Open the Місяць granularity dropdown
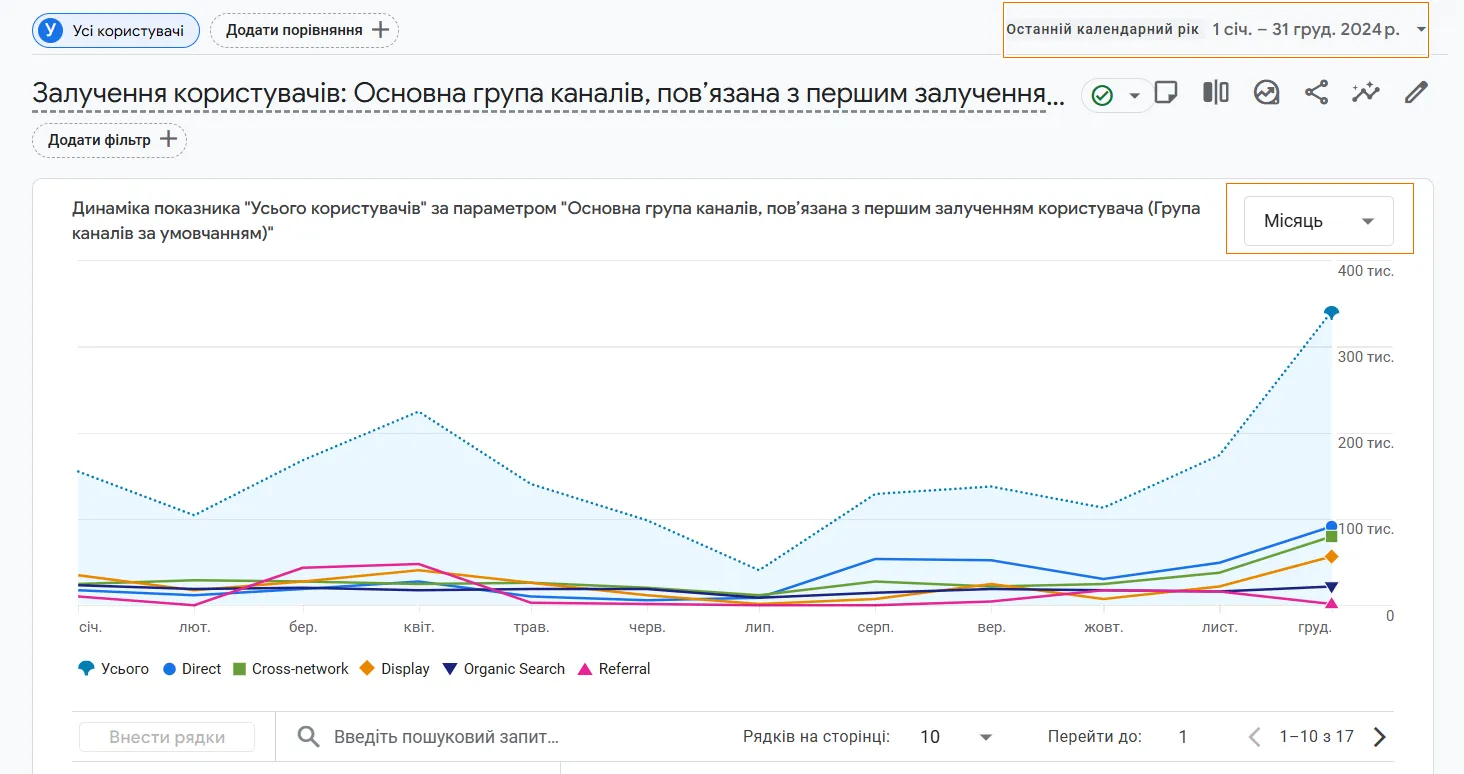Viewport: 1464px width, 774px height. point(1316,220)
